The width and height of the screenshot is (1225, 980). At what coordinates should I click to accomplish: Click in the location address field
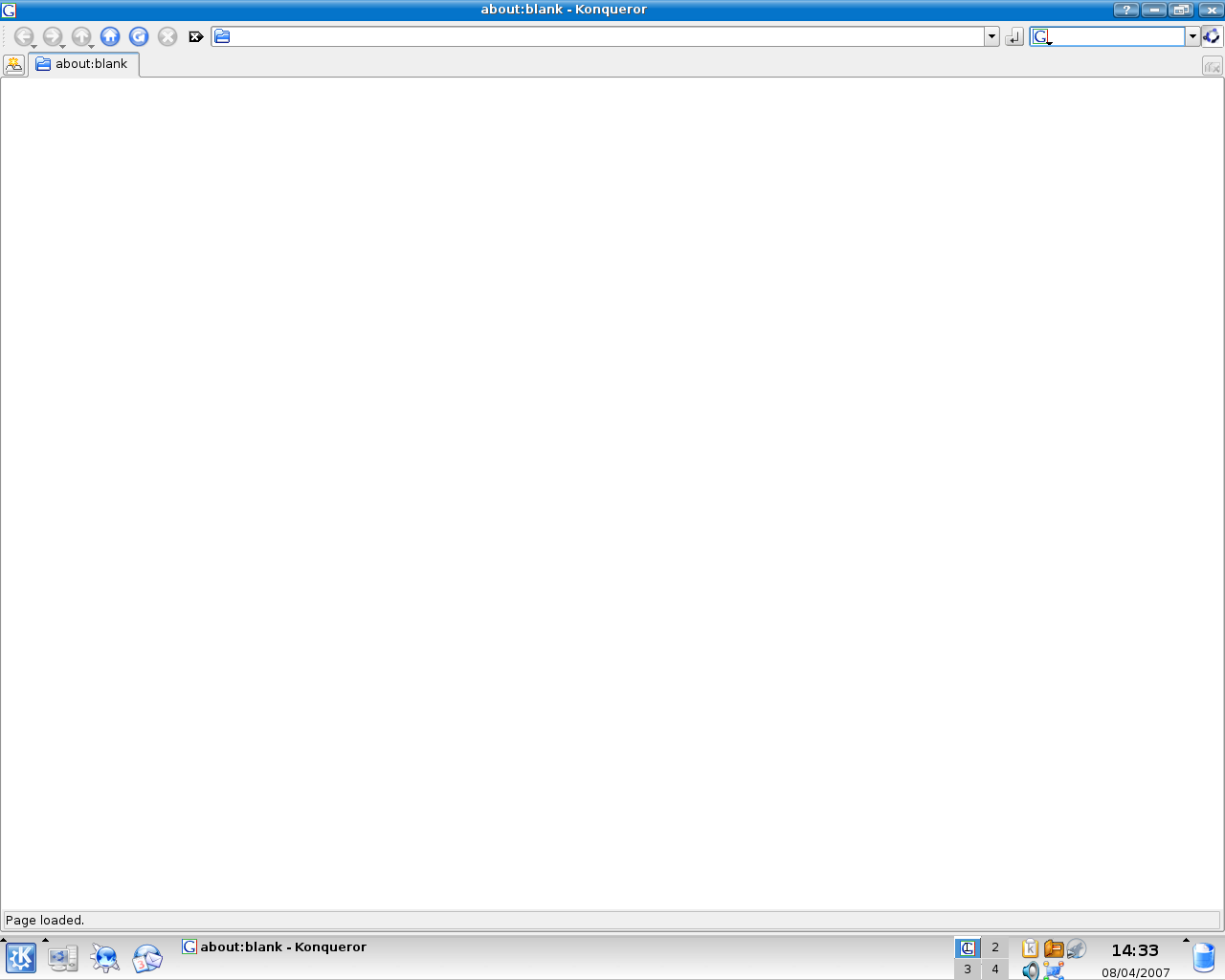coord(603,36)
